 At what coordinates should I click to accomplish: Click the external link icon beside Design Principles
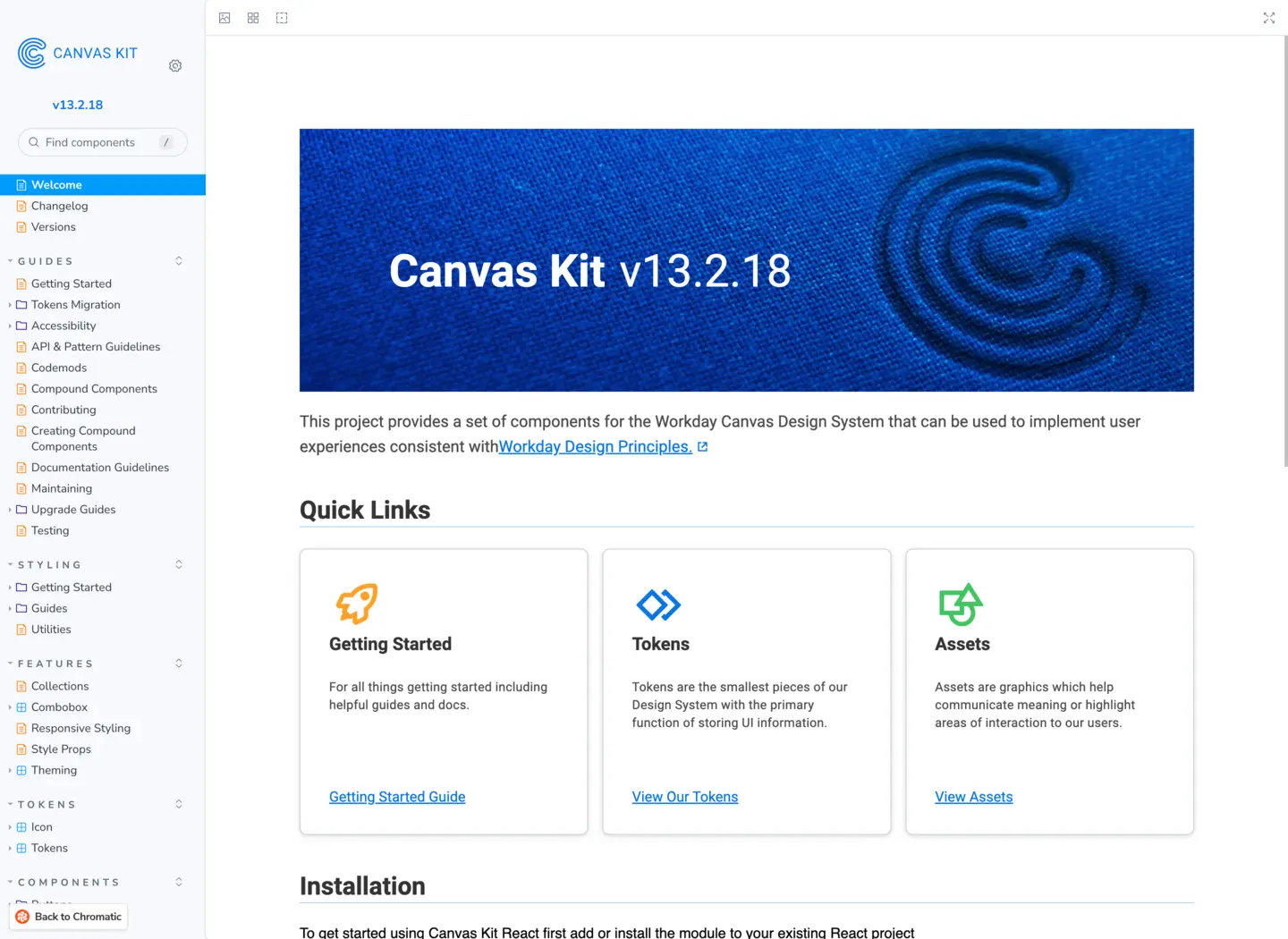703,447
